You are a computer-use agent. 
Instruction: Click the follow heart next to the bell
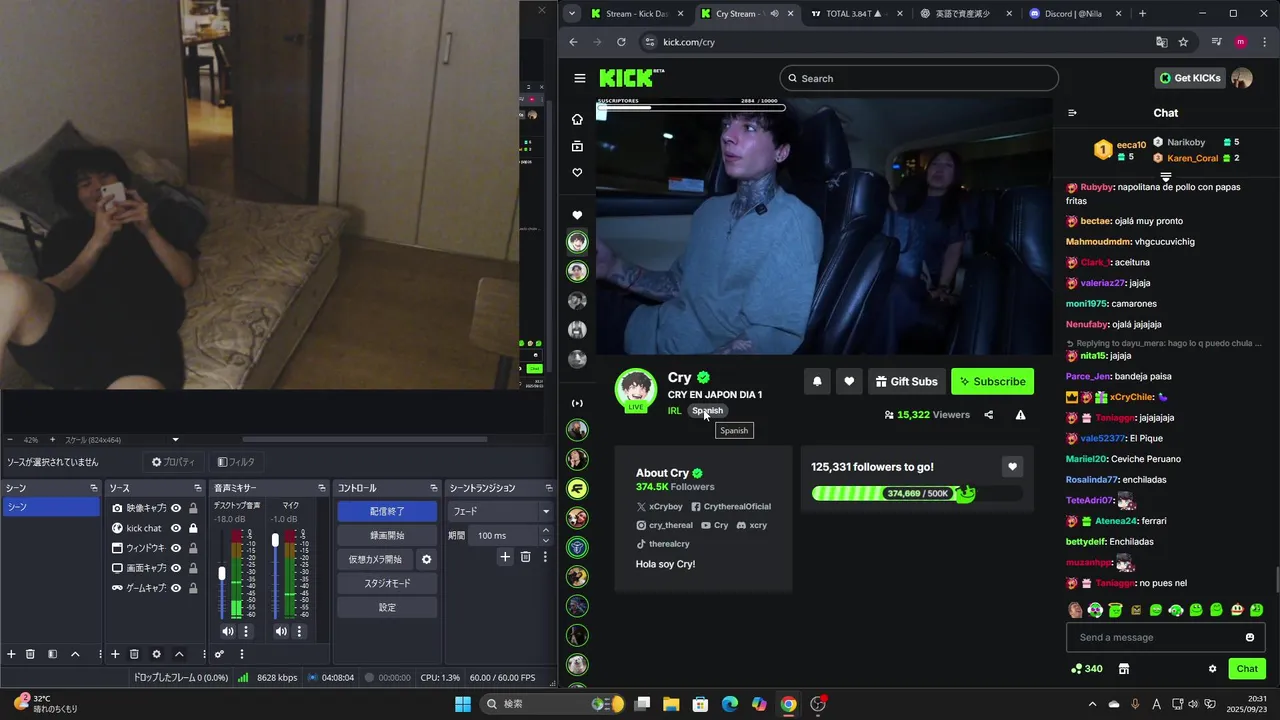(x=849, y=381)
